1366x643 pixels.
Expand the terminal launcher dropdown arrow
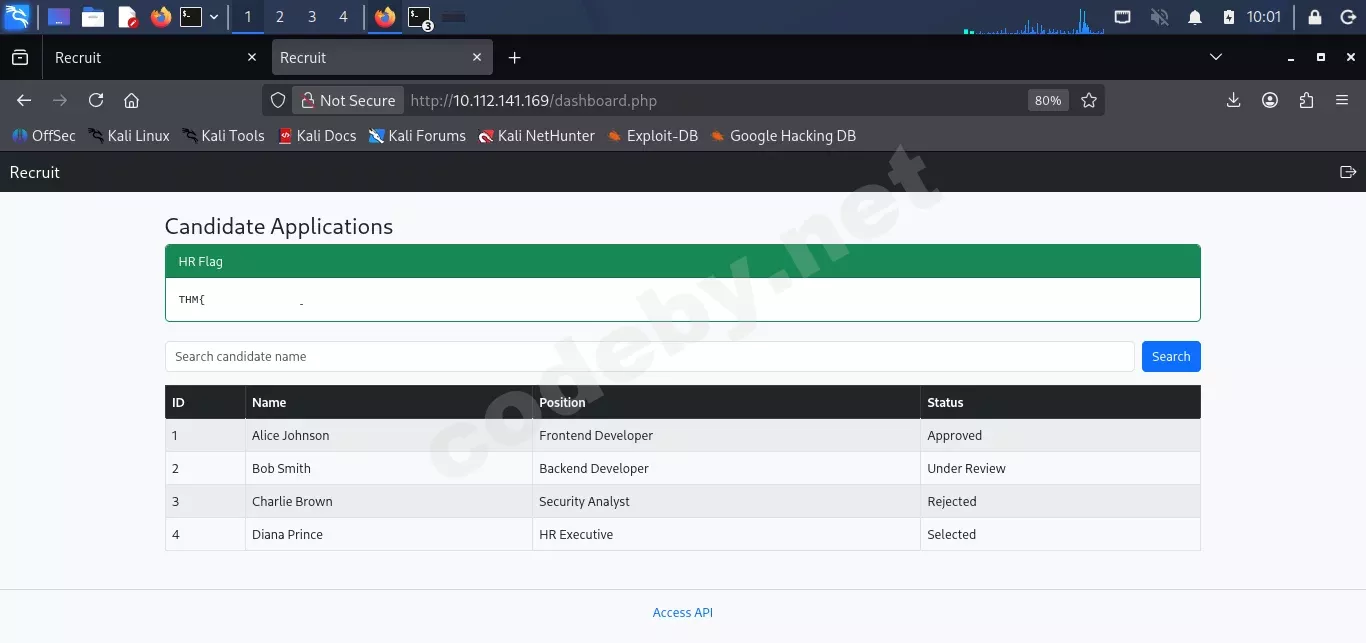pyautogui.click(x=213, y=17)
